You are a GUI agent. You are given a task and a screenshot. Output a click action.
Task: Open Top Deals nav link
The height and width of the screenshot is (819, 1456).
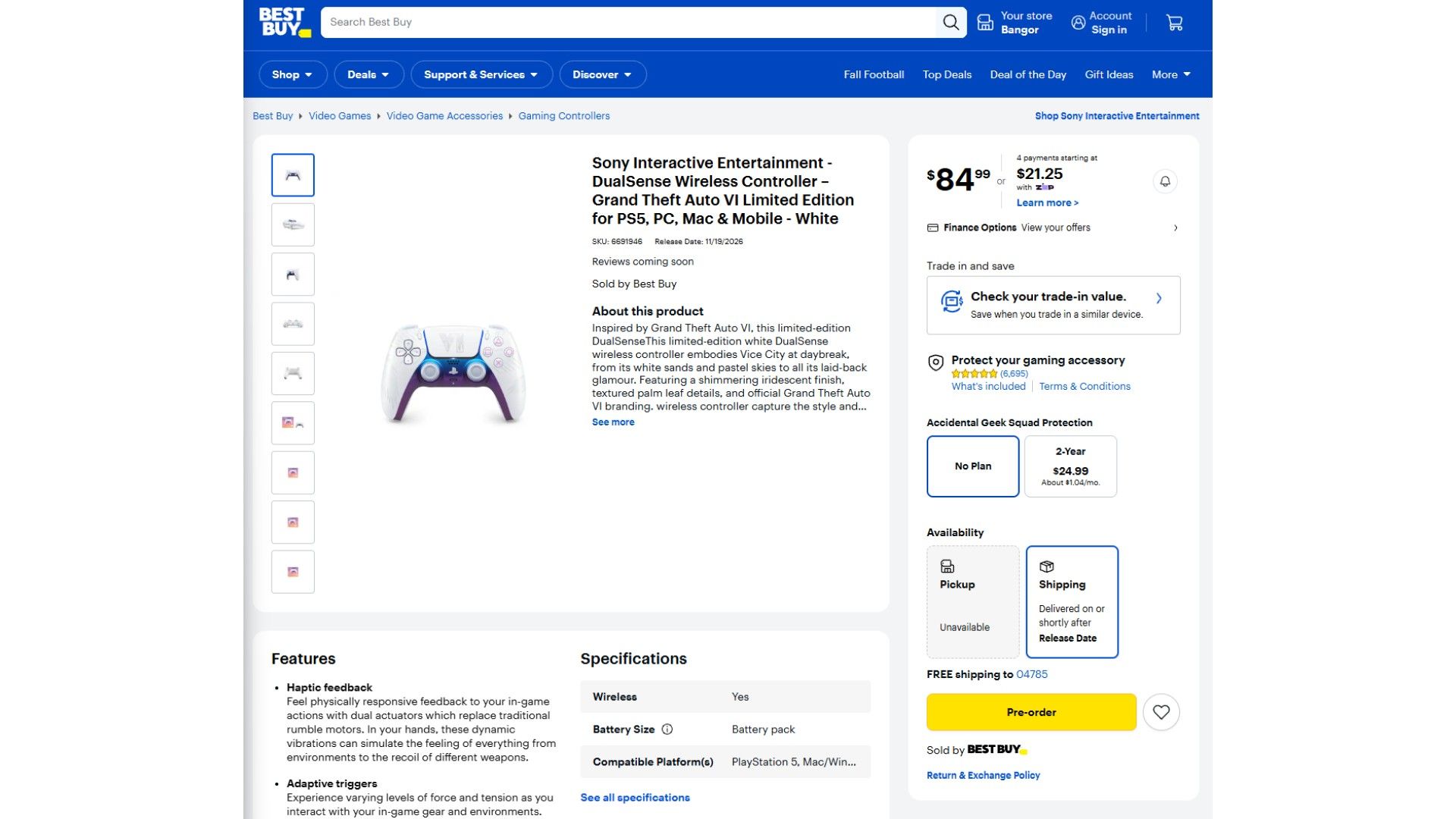click(x=947, y=74)
